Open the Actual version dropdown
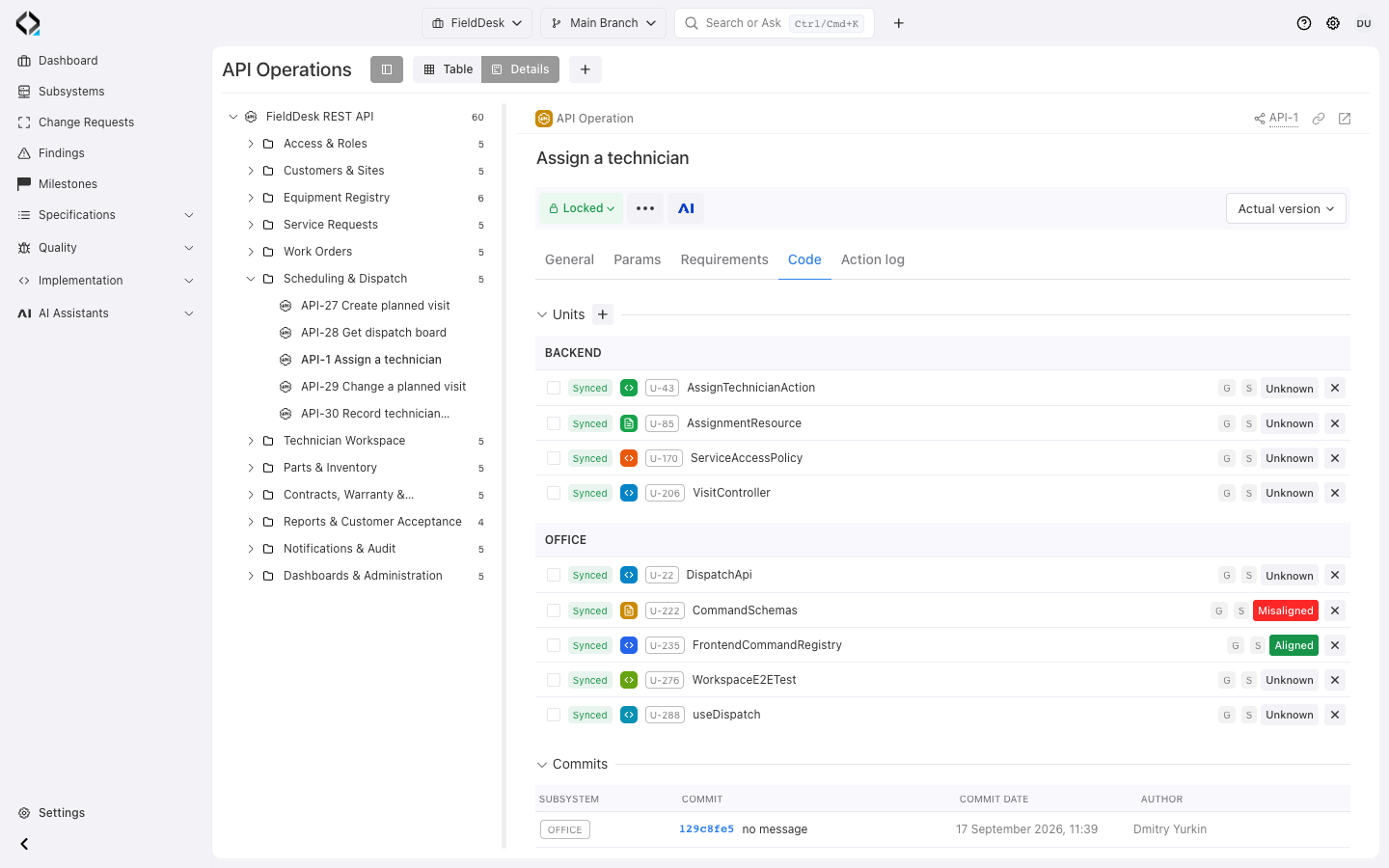Viewport: 1389px width, 868px height. (1286, 208)
